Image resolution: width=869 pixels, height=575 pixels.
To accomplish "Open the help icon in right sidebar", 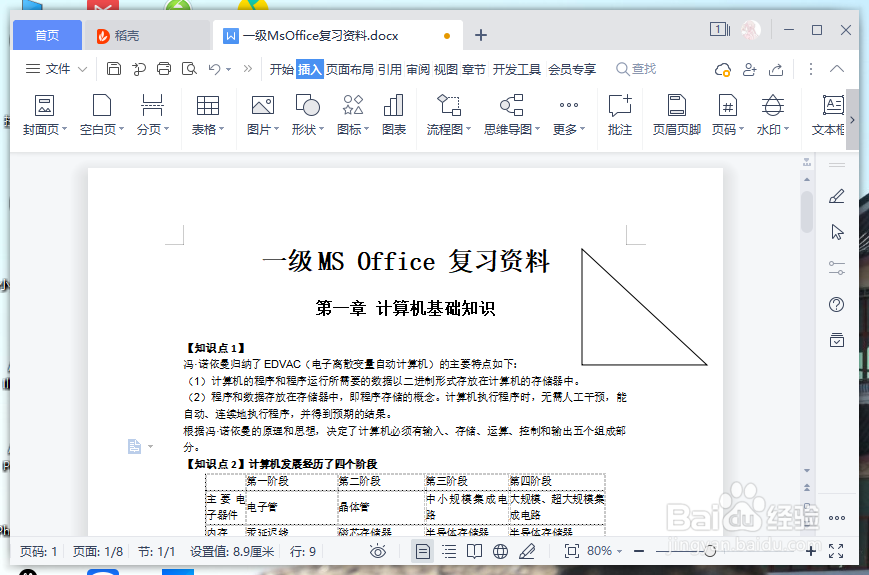I will click(836, 304).
